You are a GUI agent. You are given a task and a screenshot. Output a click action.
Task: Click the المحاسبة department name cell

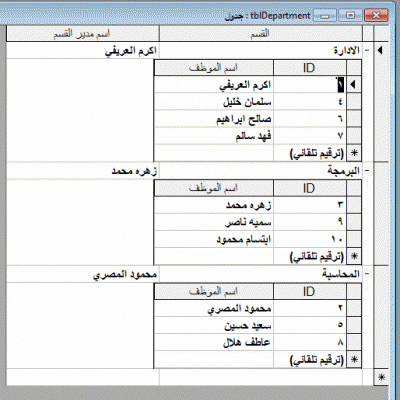click(261, 274)
